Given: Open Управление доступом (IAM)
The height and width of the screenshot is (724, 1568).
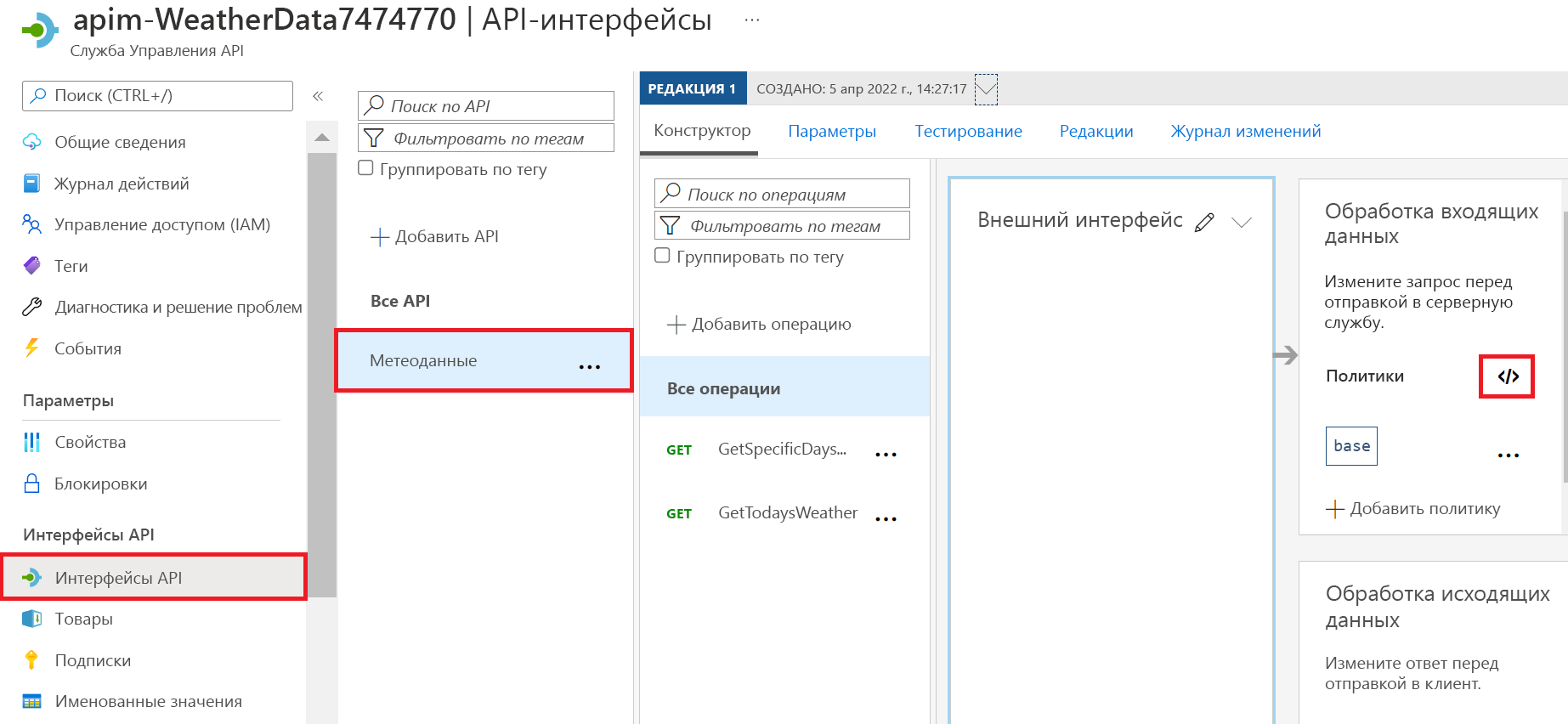Looking at the screenshot, I should click(162, 224).
